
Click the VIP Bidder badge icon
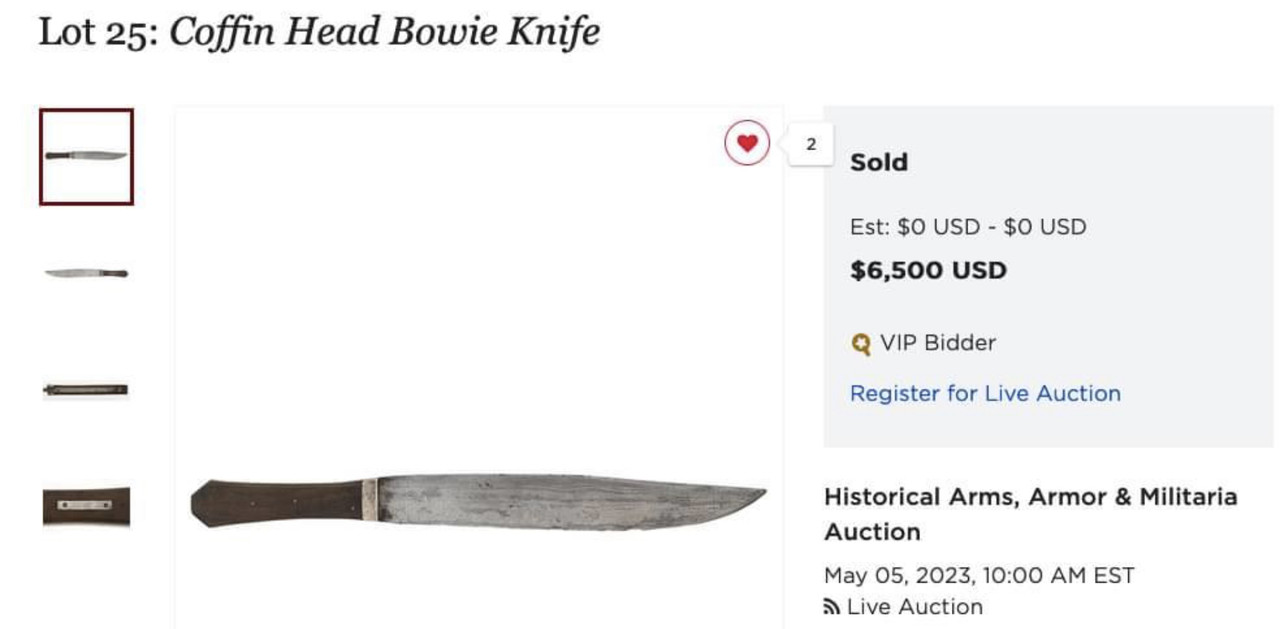(x=861, y=344)
